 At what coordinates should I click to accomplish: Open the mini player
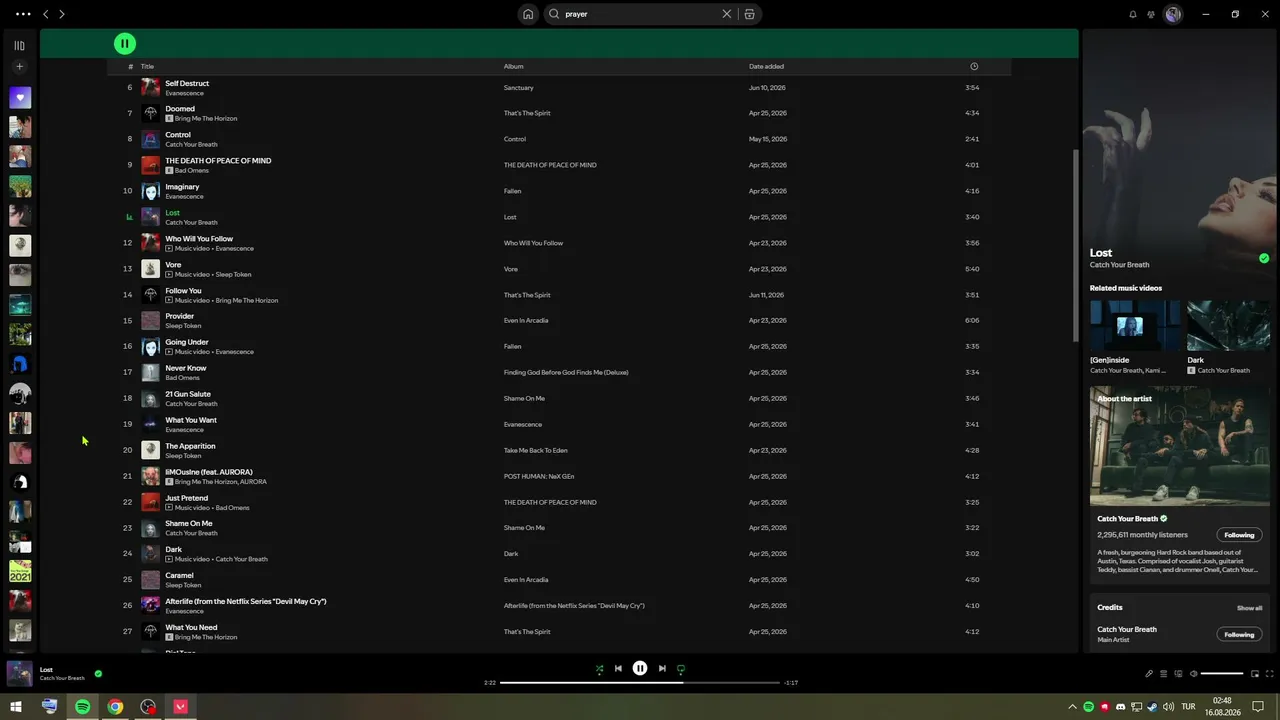[1255, 673]
